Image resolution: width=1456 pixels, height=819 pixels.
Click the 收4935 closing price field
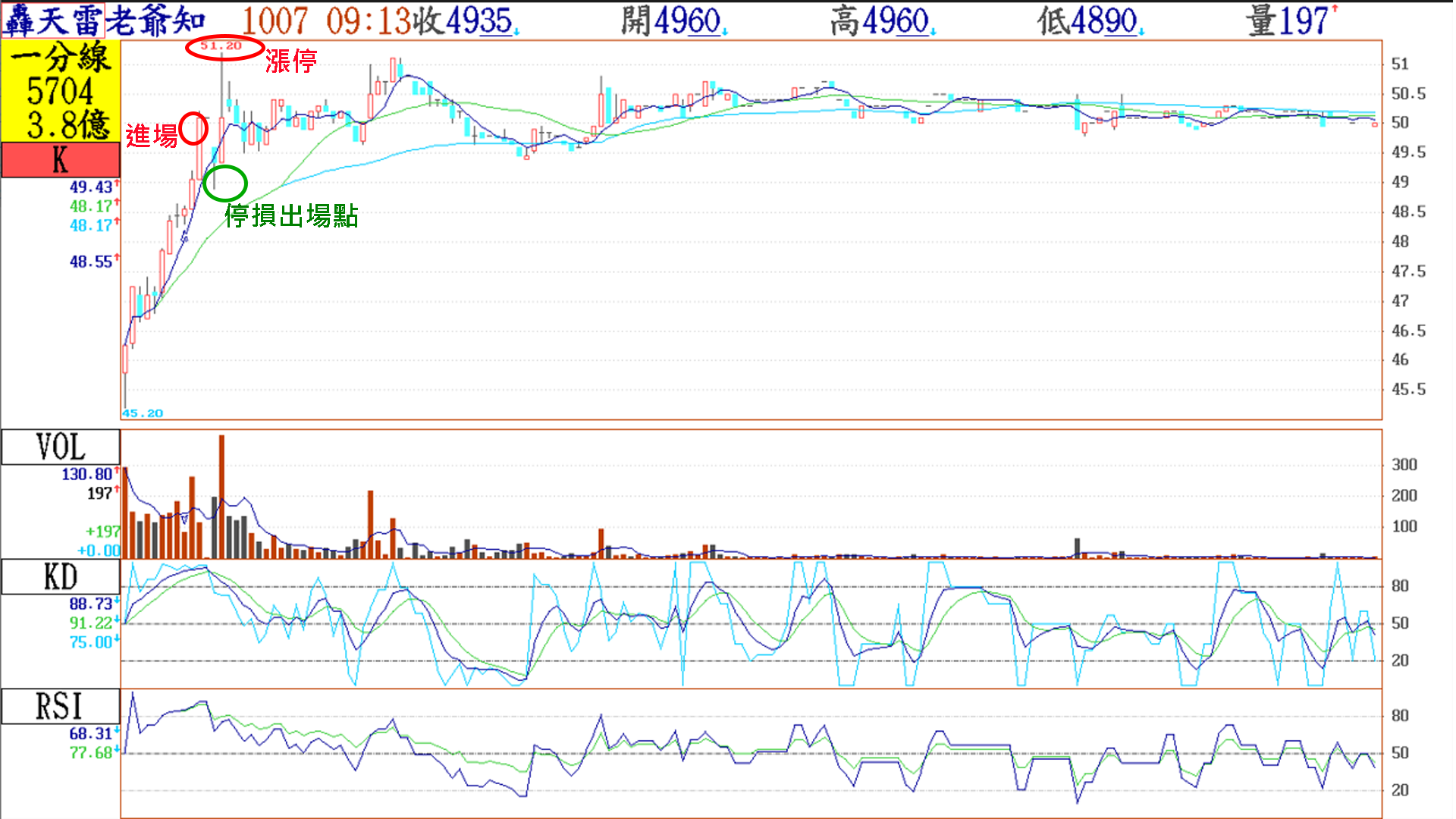click(x=464, y=20)
